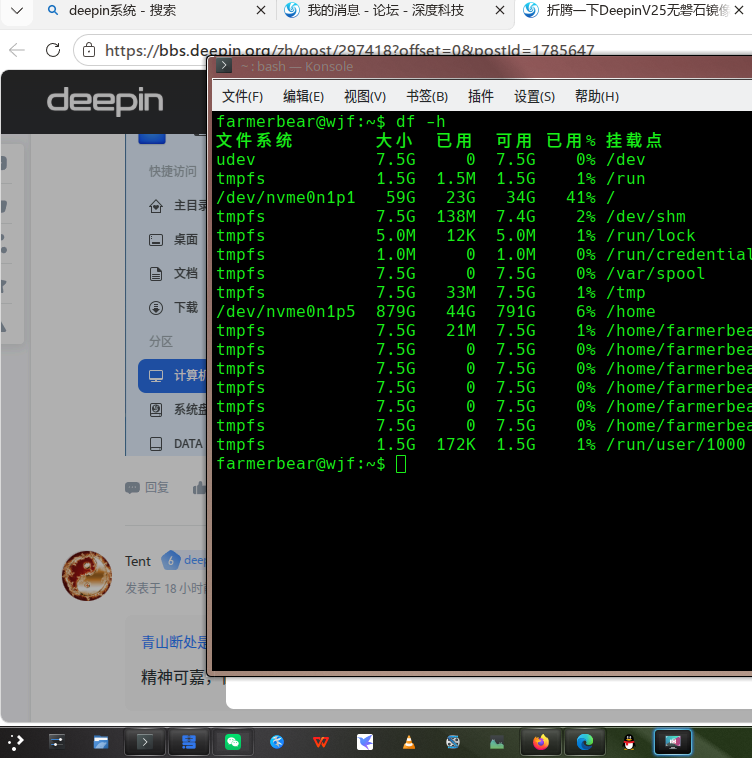Open the file manager from the taskbar
This screenshot has height=758, width=752.
pos(101,742)
